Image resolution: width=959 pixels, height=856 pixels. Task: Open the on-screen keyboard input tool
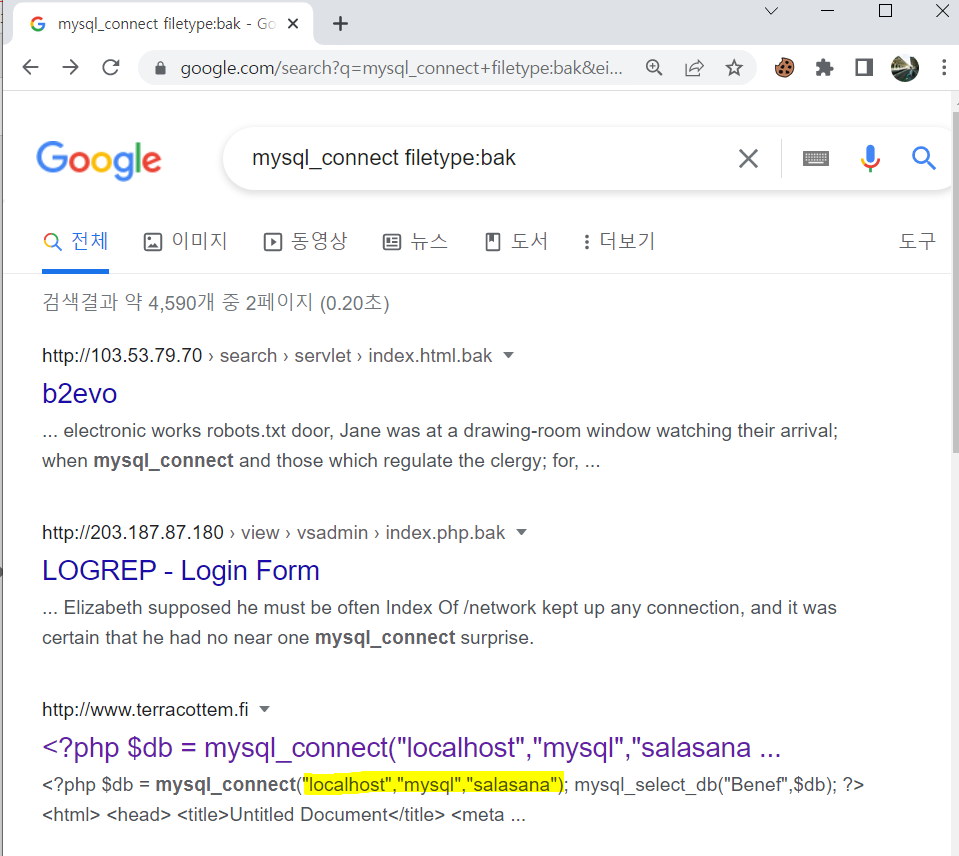[x=815, y=158]
